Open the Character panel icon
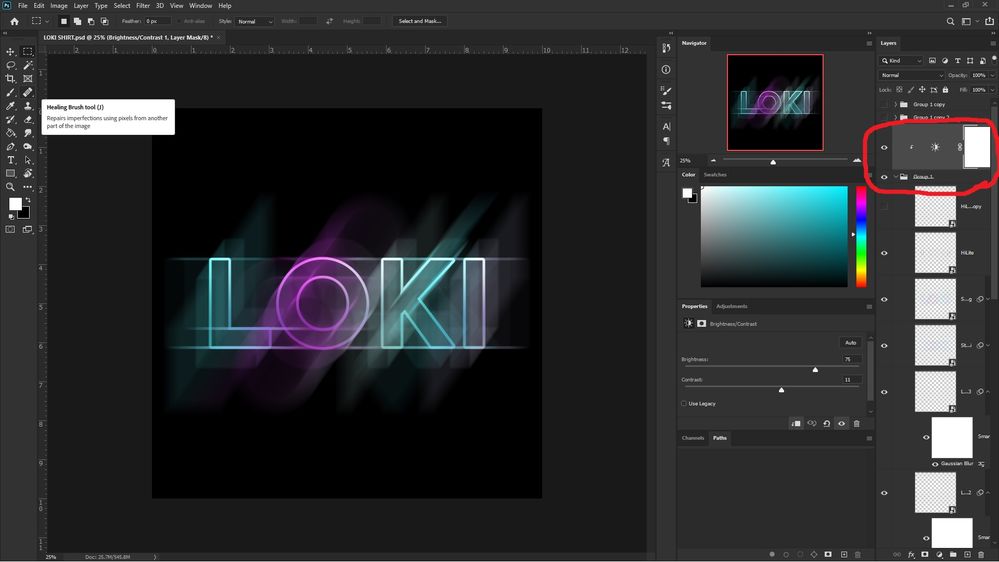This screenshot has height=562, width=999. pos(666,126)
